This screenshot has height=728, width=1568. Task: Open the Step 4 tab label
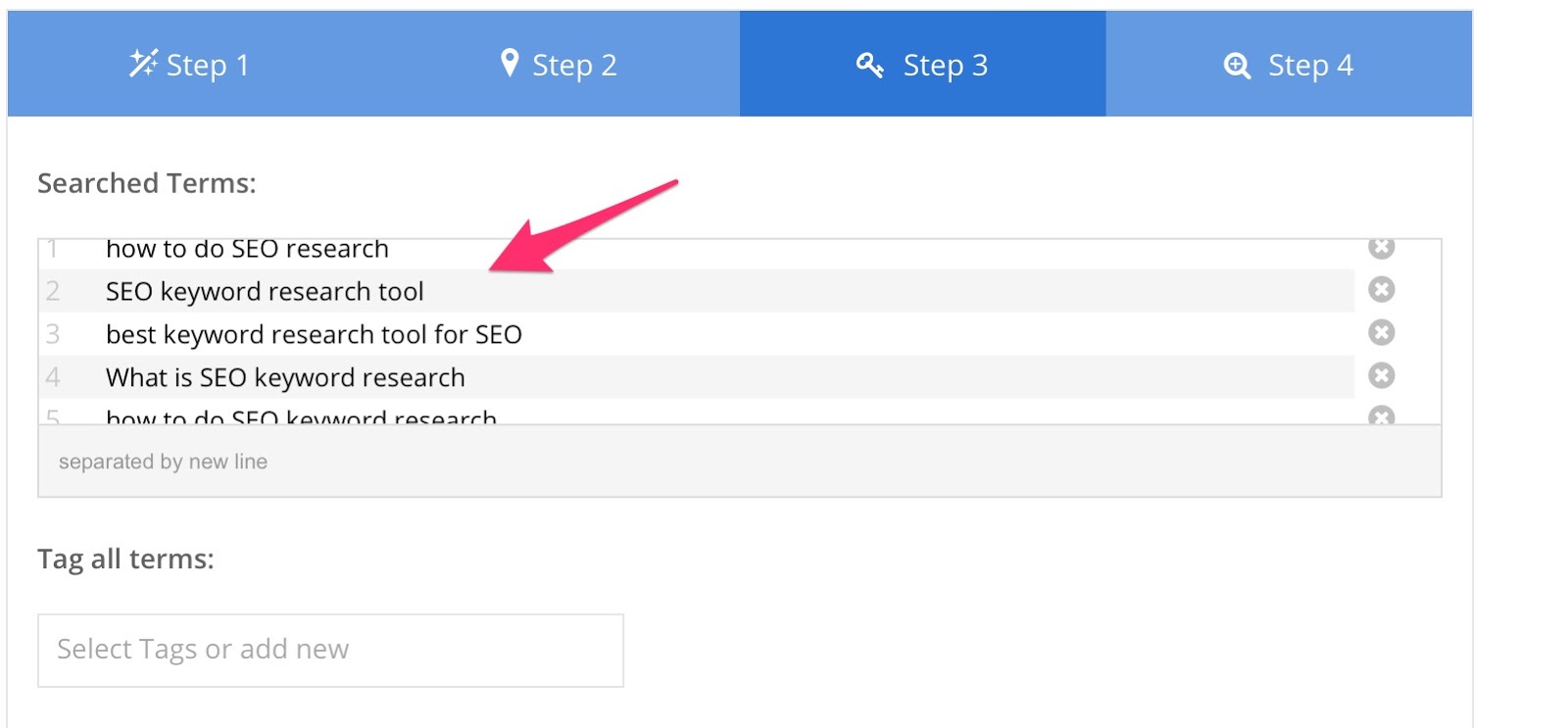(x=1310, y=66)
